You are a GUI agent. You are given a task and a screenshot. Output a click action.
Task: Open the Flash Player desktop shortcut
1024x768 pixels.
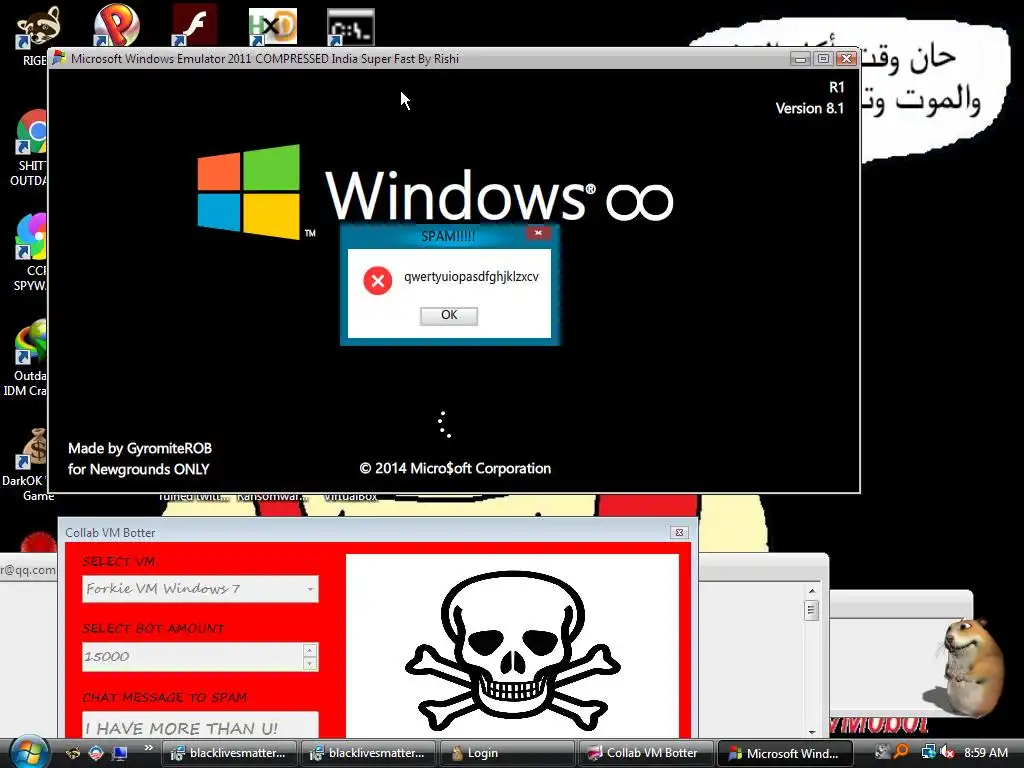click(195, 26)
